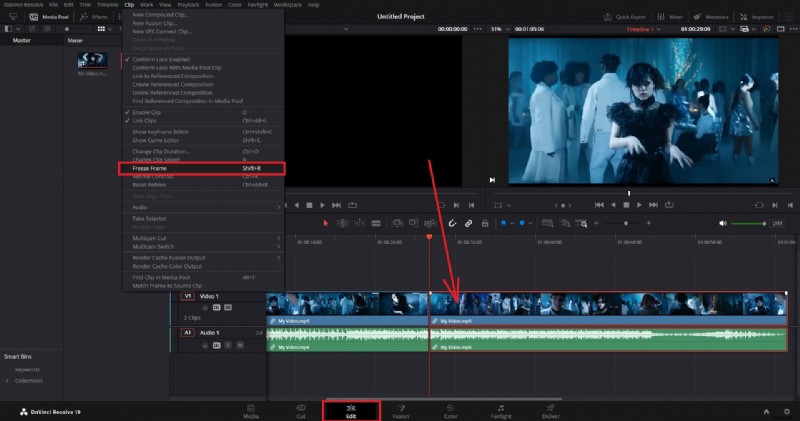Expand Collections under Smart Bins

[7, 381]
